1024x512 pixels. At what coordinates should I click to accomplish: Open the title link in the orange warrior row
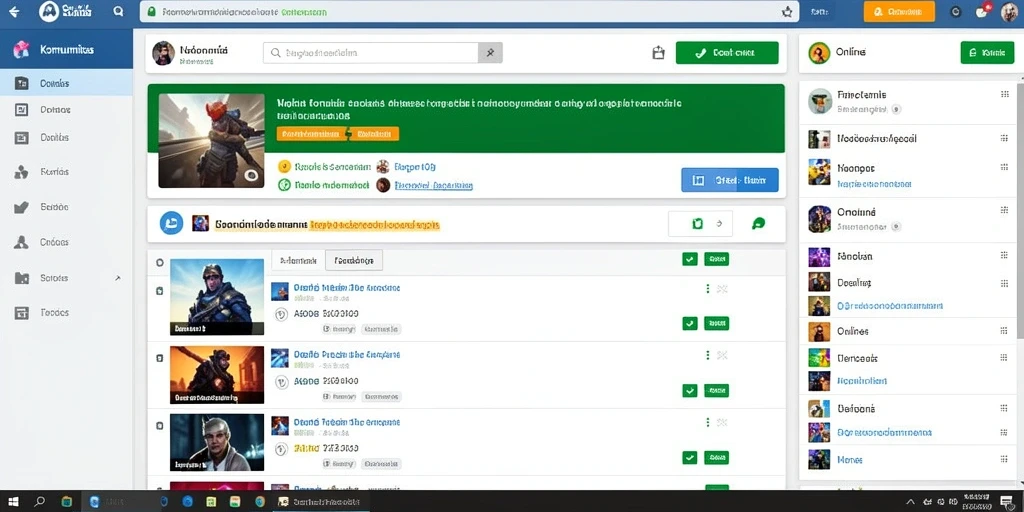tap(347, 355)
